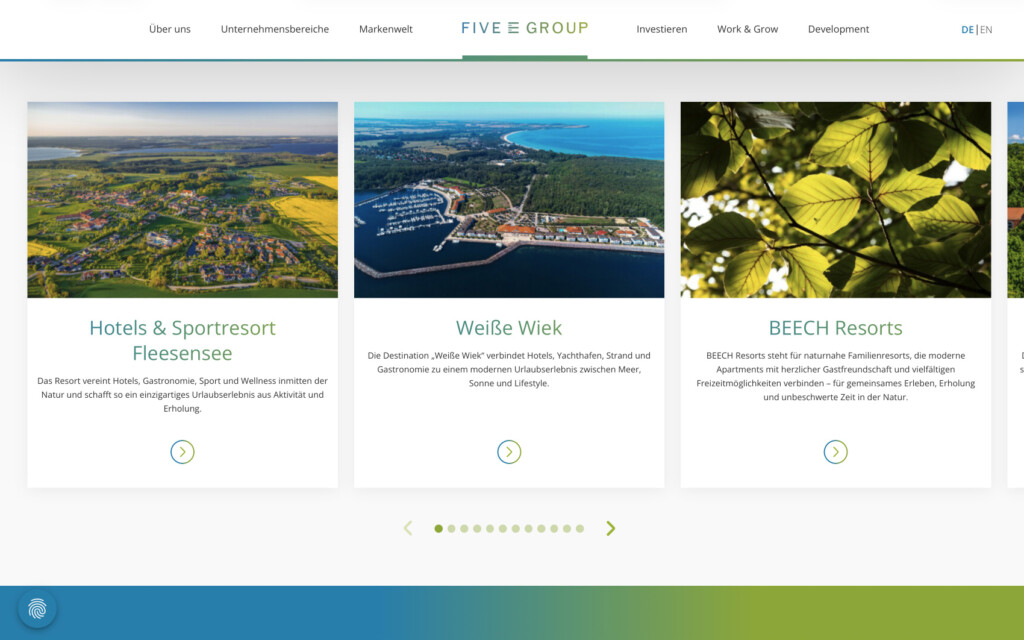Image resolution: width=1024 pixels, height=640 pixels.
Task: Click the circular arrow under Fleesensee card
Action: point(182,451)
